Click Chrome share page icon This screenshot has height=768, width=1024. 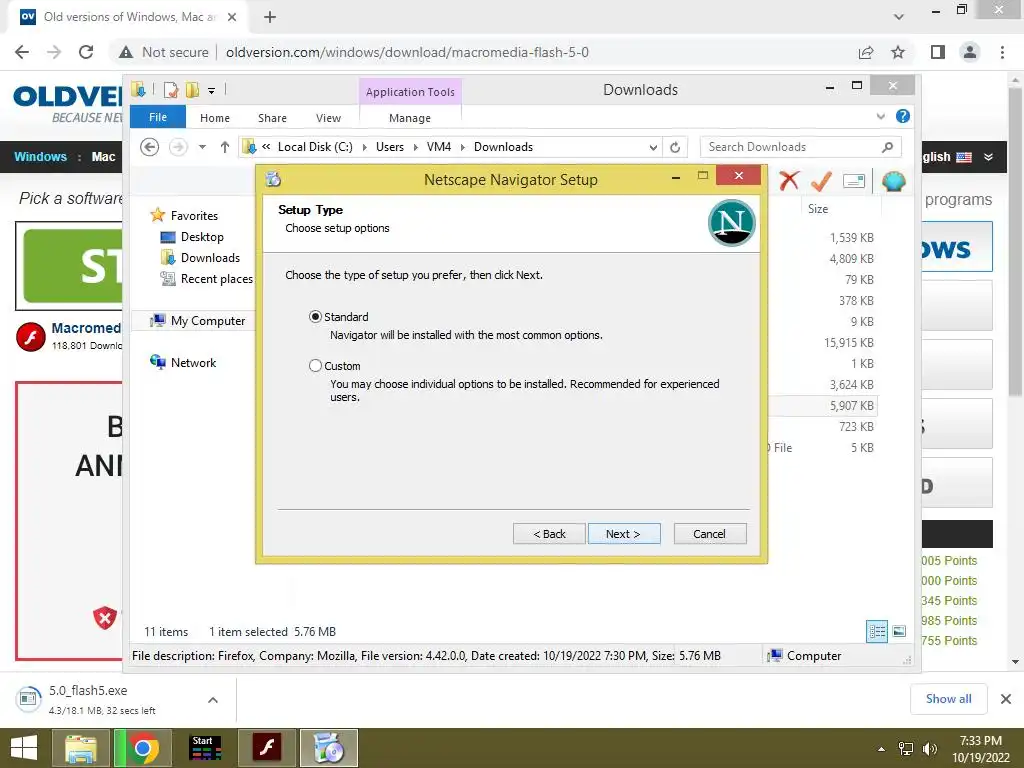click(x=866, y=52)
